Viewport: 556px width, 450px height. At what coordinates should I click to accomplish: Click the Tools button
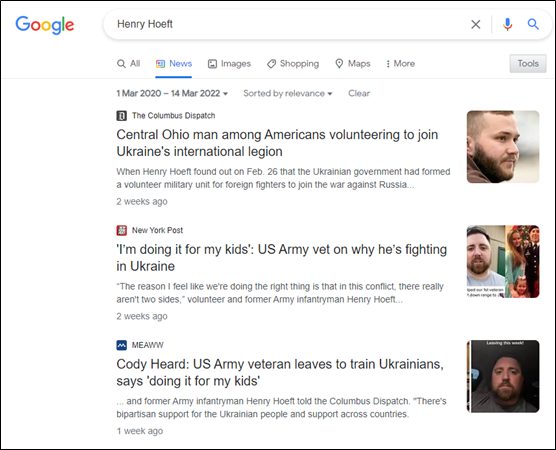[x=528, y=63]
